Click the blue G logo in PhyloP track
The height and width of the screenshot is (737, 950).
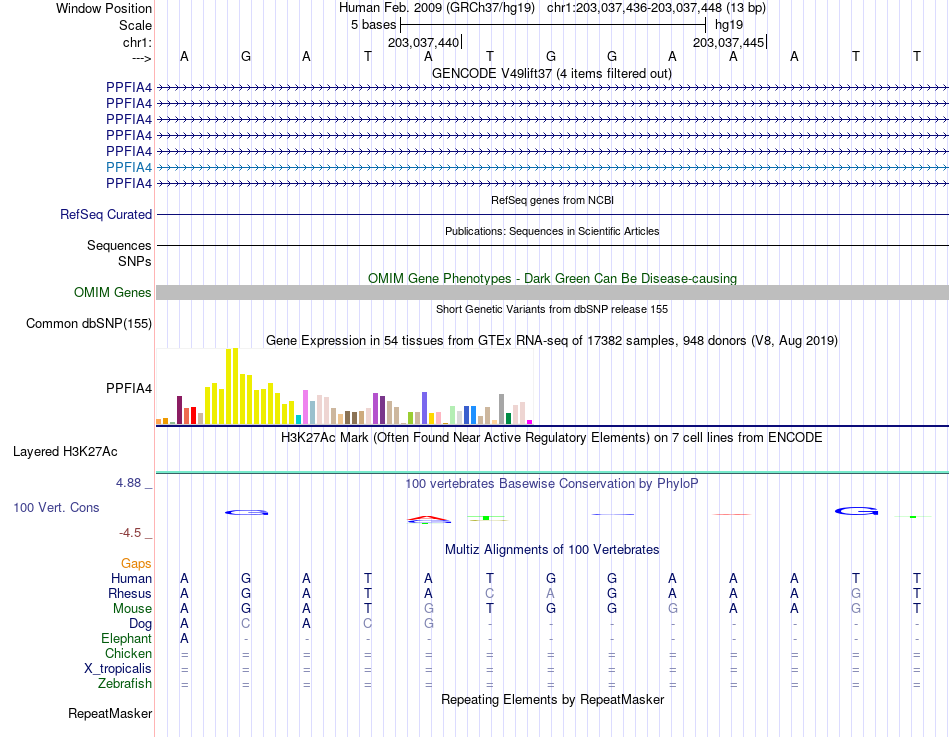pyautogui.click(x=856, y=512)
